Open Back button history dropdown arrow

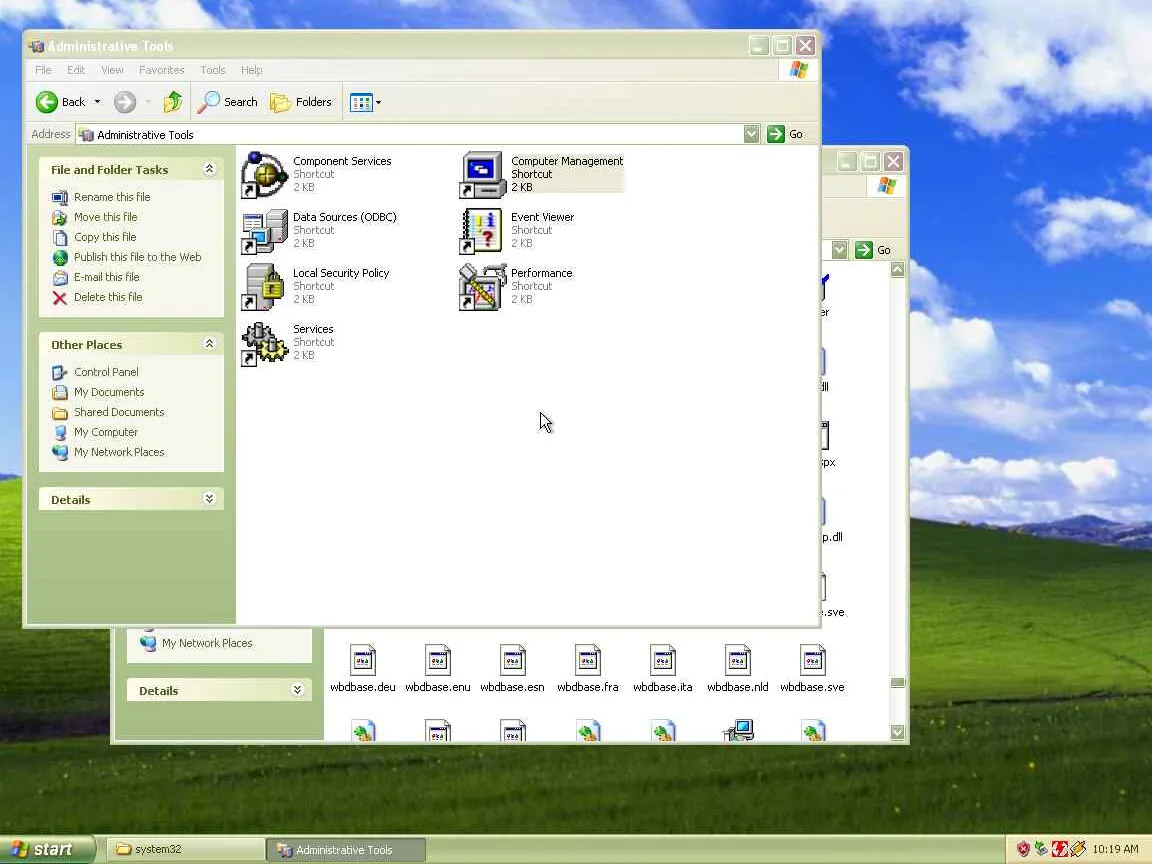click(97, 102)
